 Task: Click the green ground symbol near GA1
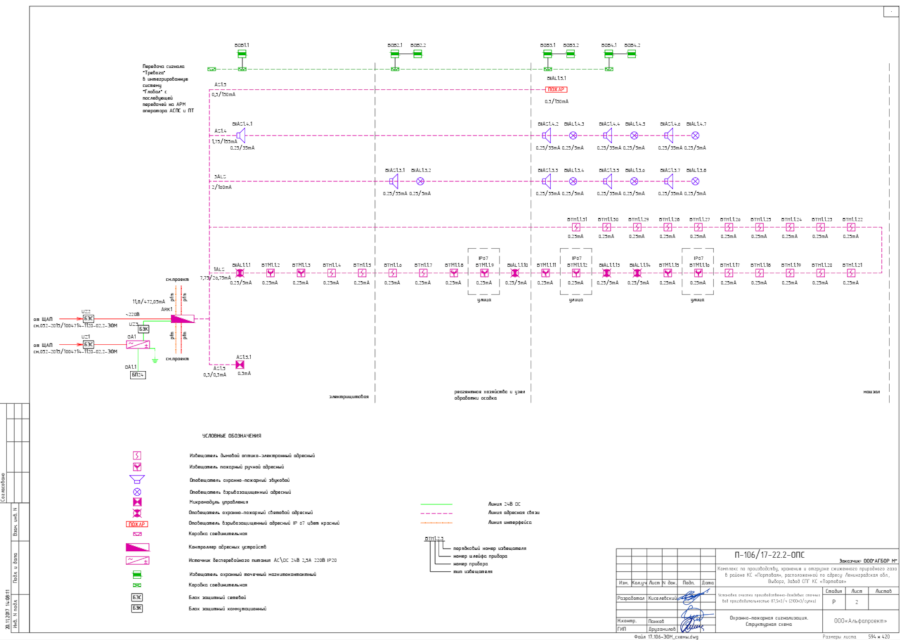coord(154,359)
